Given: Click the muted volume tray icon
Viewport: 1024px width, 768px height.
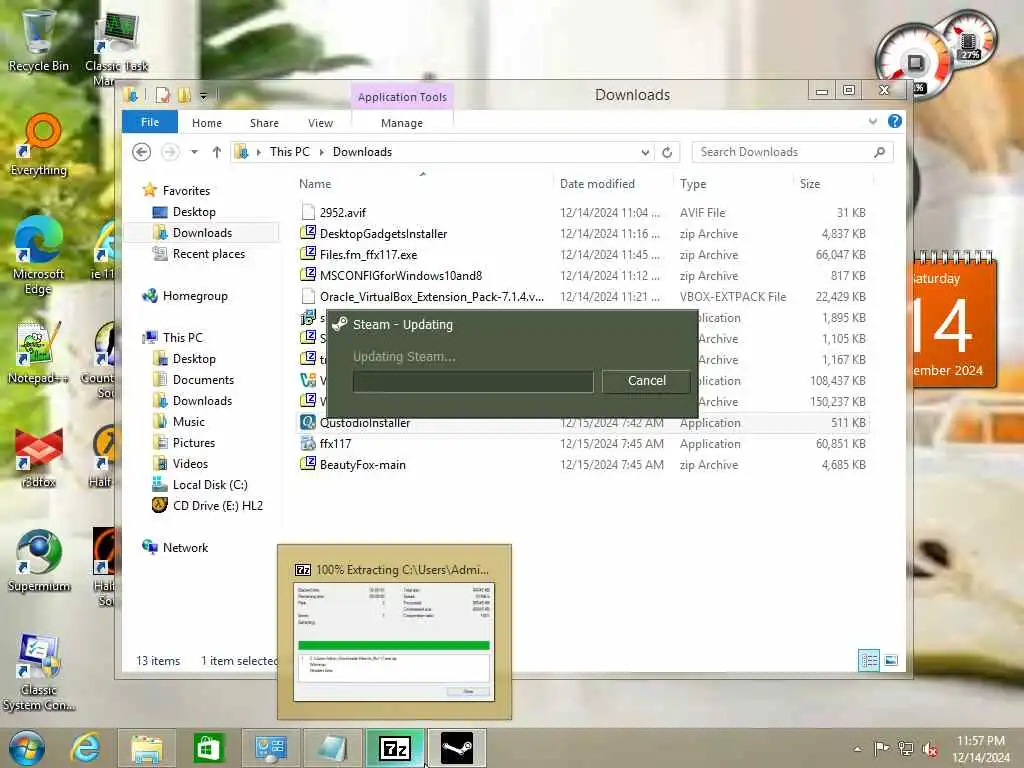Looking at the screenshot, I should 930,749.
